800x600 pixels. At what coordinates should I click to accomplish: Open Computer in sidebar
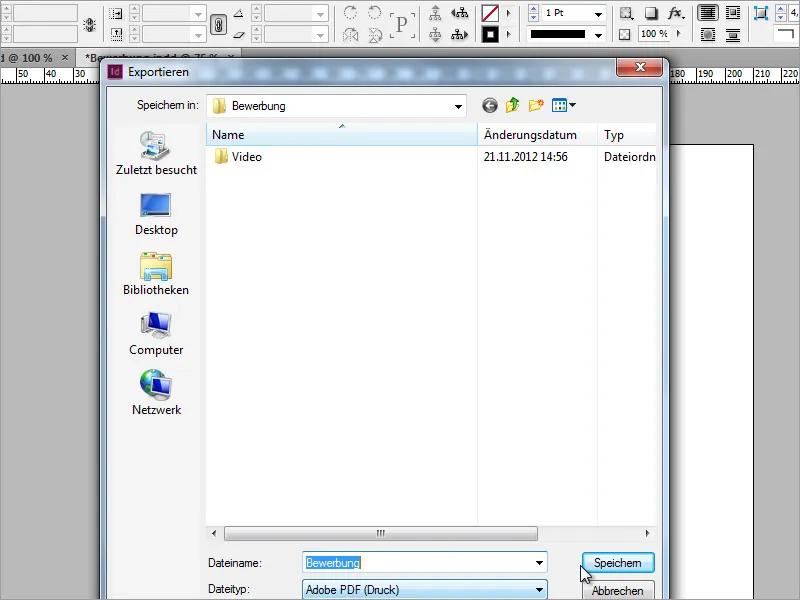[156, 334]
